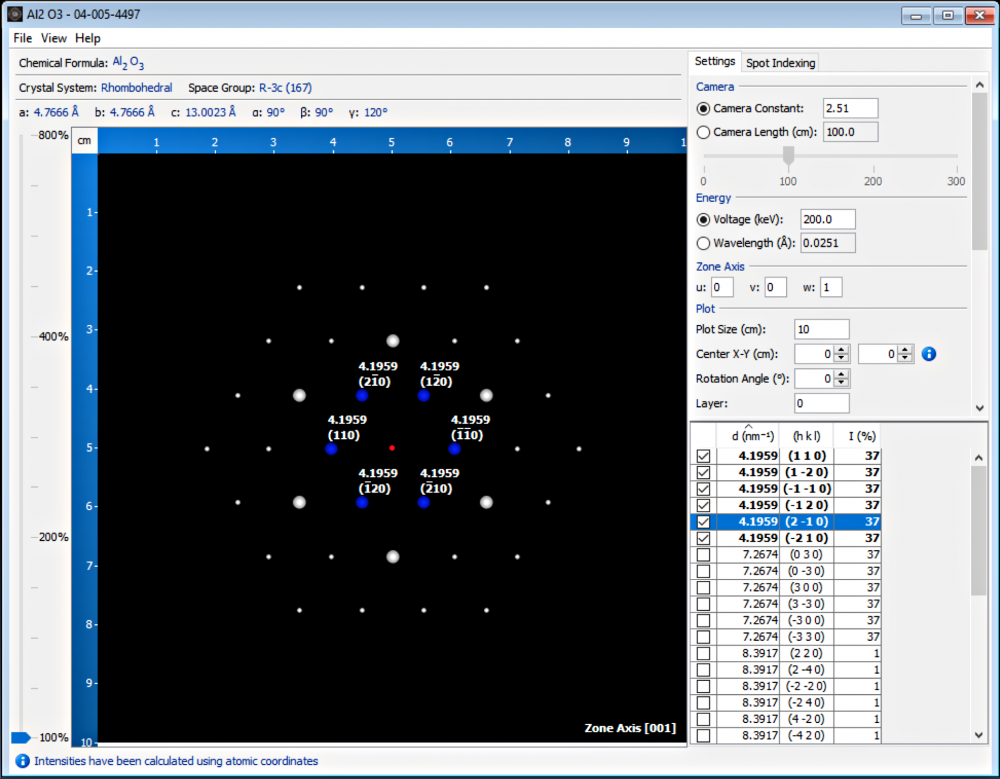Viewport: 1000px width, 779px height.
Task: Click the a: 4.7666 Å lattice value
Action: pyautogui.click(x=48, y=112)
